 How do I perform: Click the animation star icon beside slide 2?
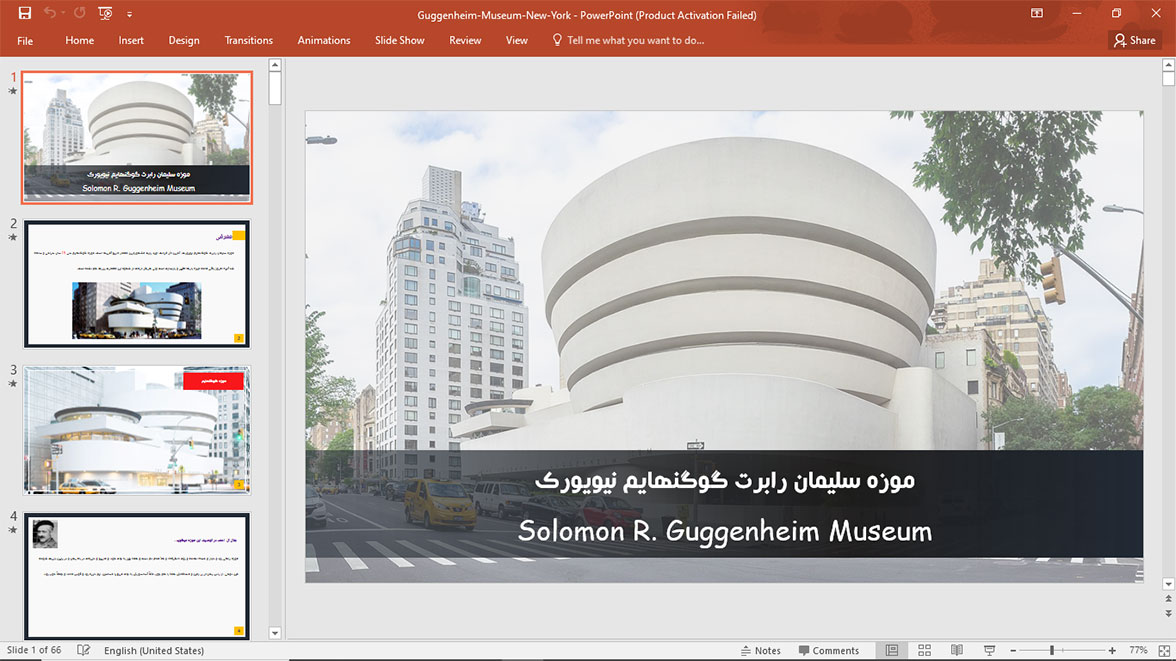tap(13, 237)
